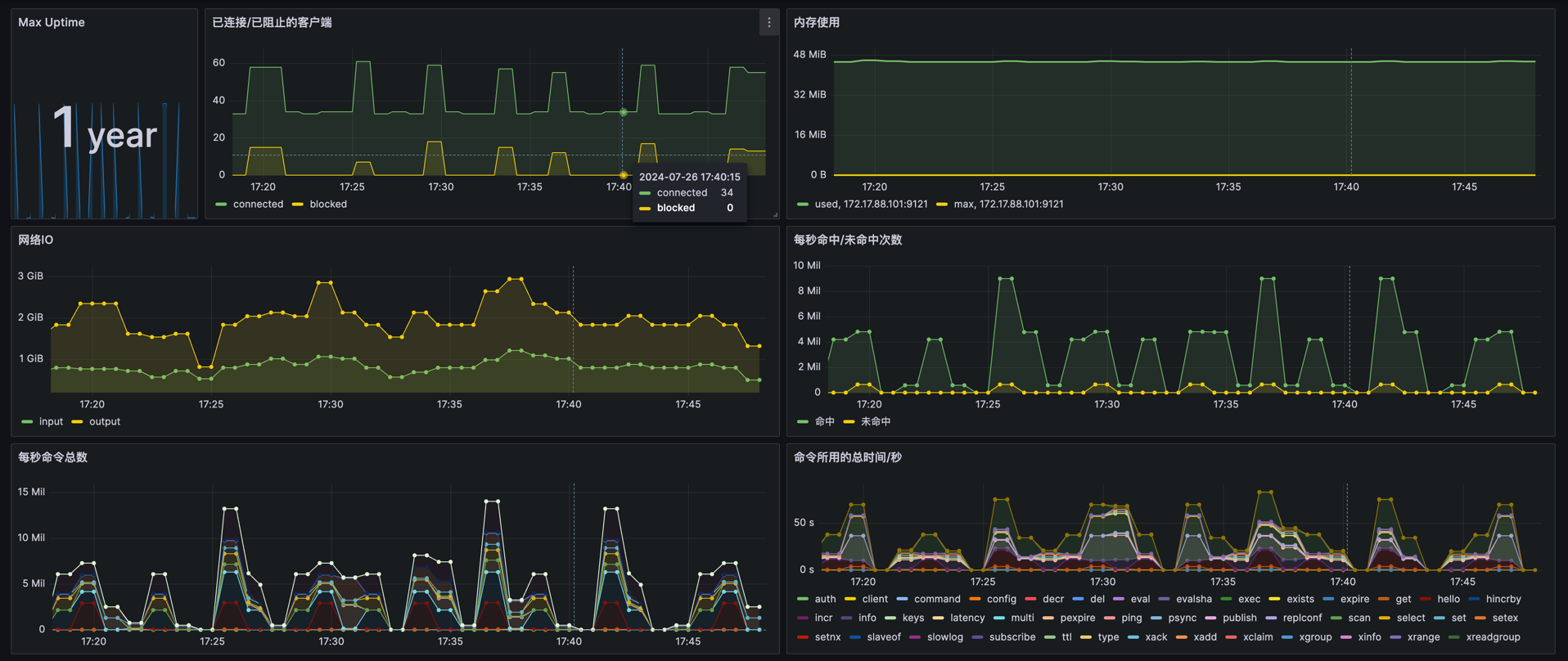This screenshot has width=1568, height=661.
Task: Select the latency legend entry
Action: (x=967, y=618)
